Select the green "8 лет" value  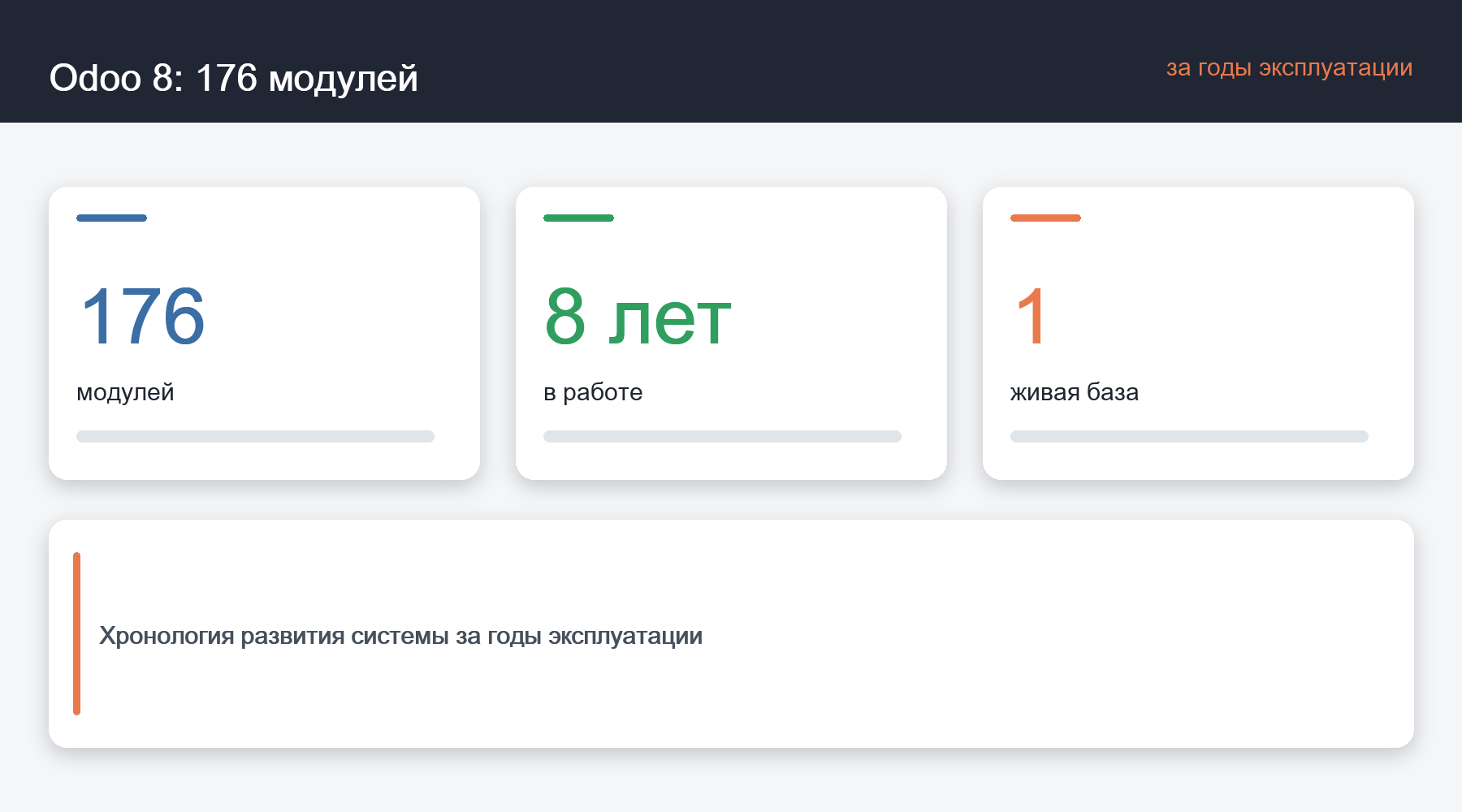click(638, 316)
